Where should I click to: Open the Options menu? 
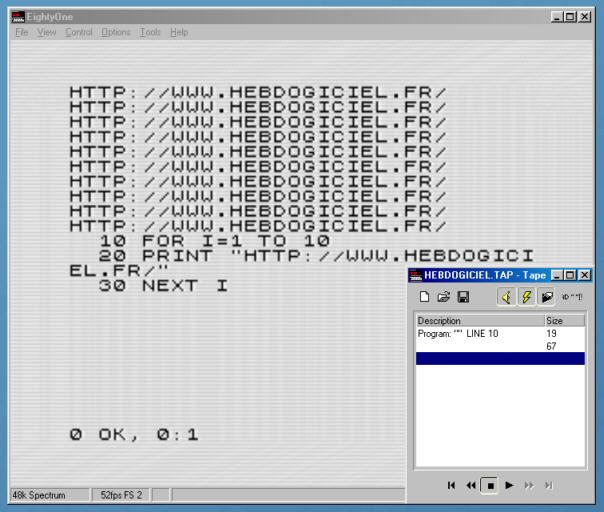(x=116, y=32)
